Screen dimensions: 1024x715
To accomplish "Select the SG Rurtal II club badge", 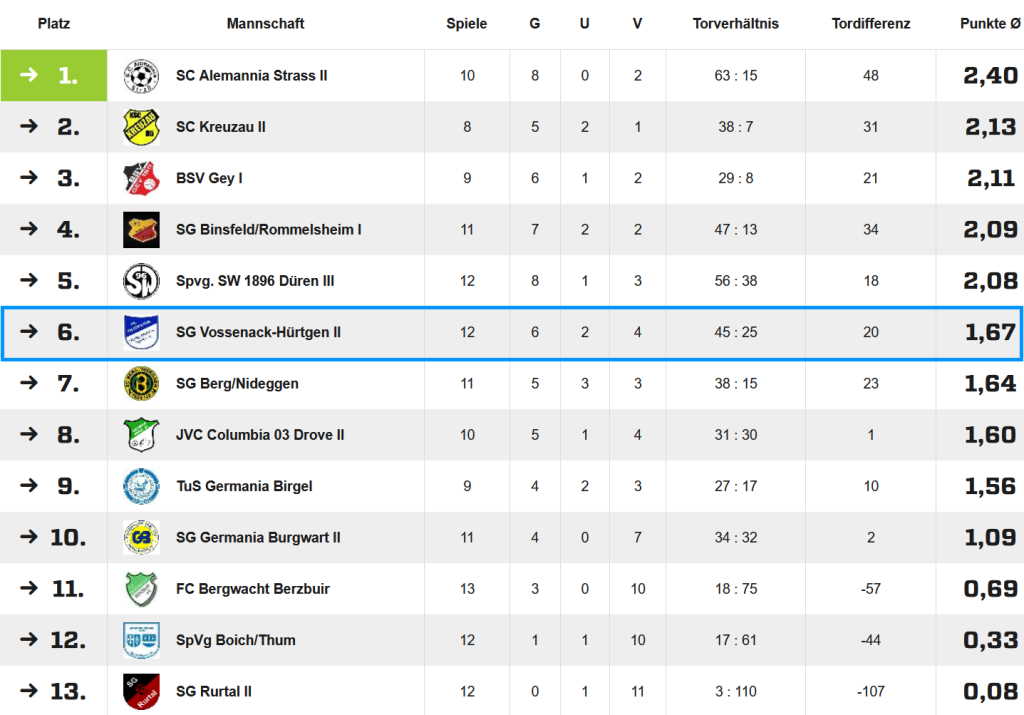I will pyautogui.click(x=141, y=691).
